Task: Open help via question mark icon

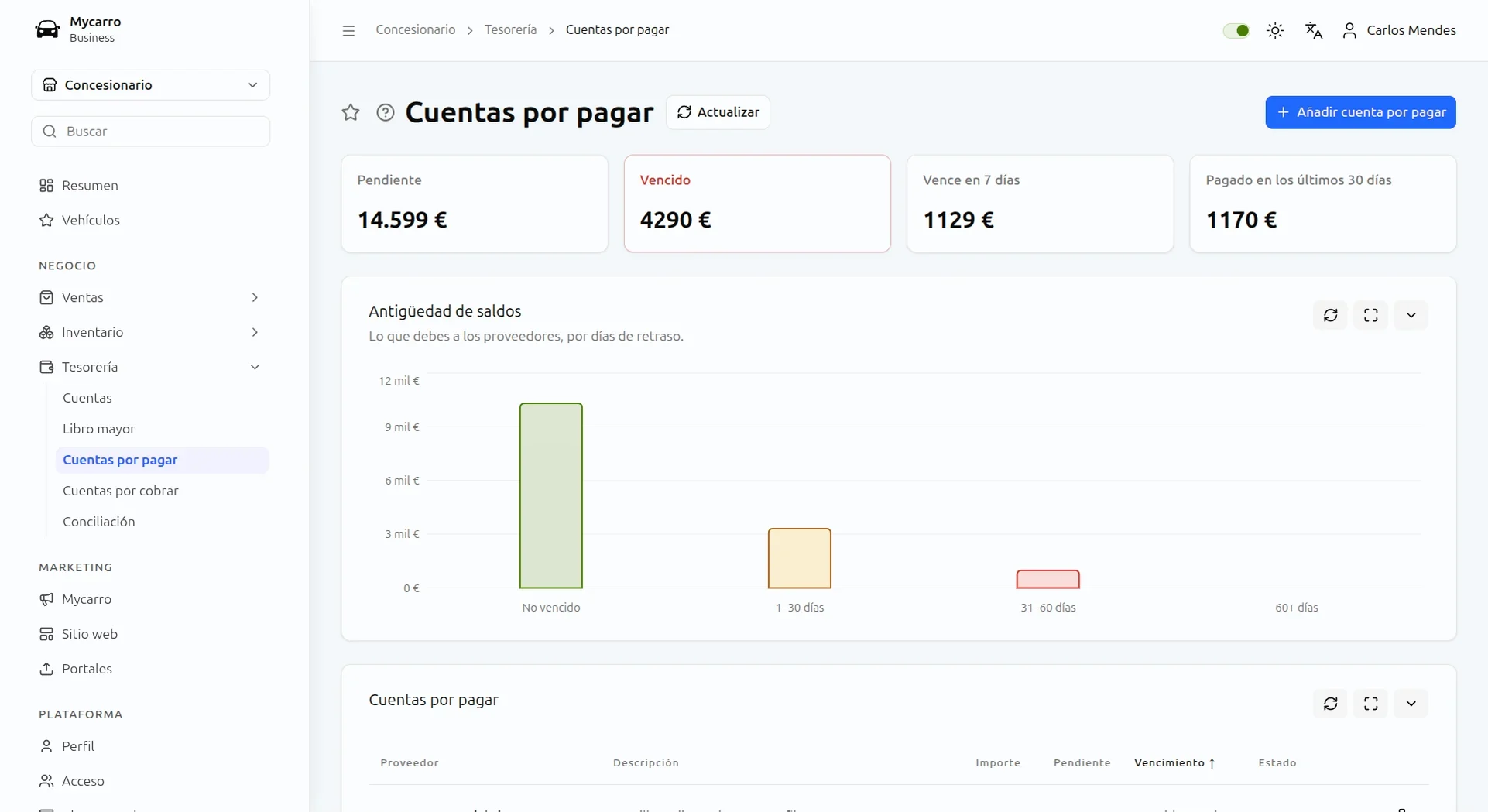Action: coord(386,112)
